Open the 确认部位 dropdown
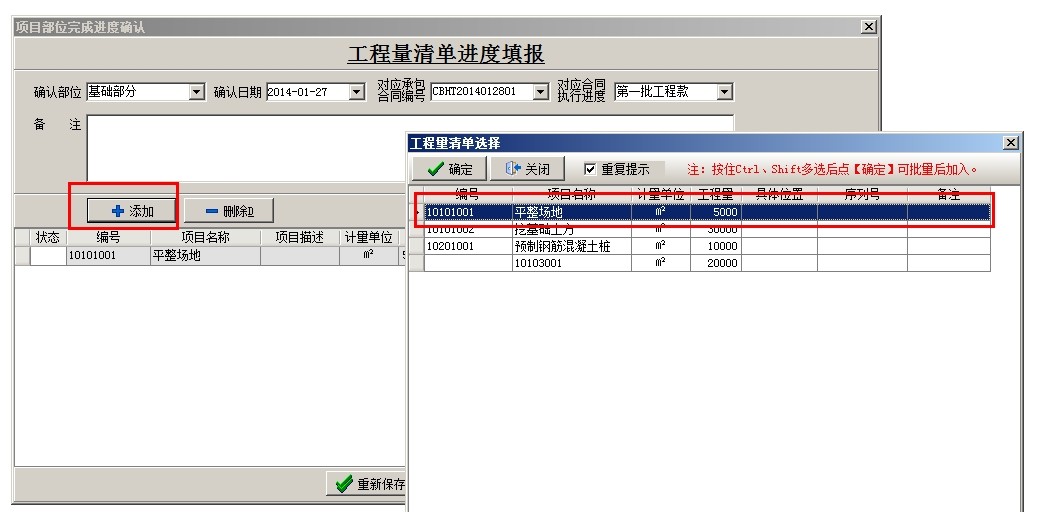The width and height of the screenshot is (1052, 512). (x=196, y=92)
